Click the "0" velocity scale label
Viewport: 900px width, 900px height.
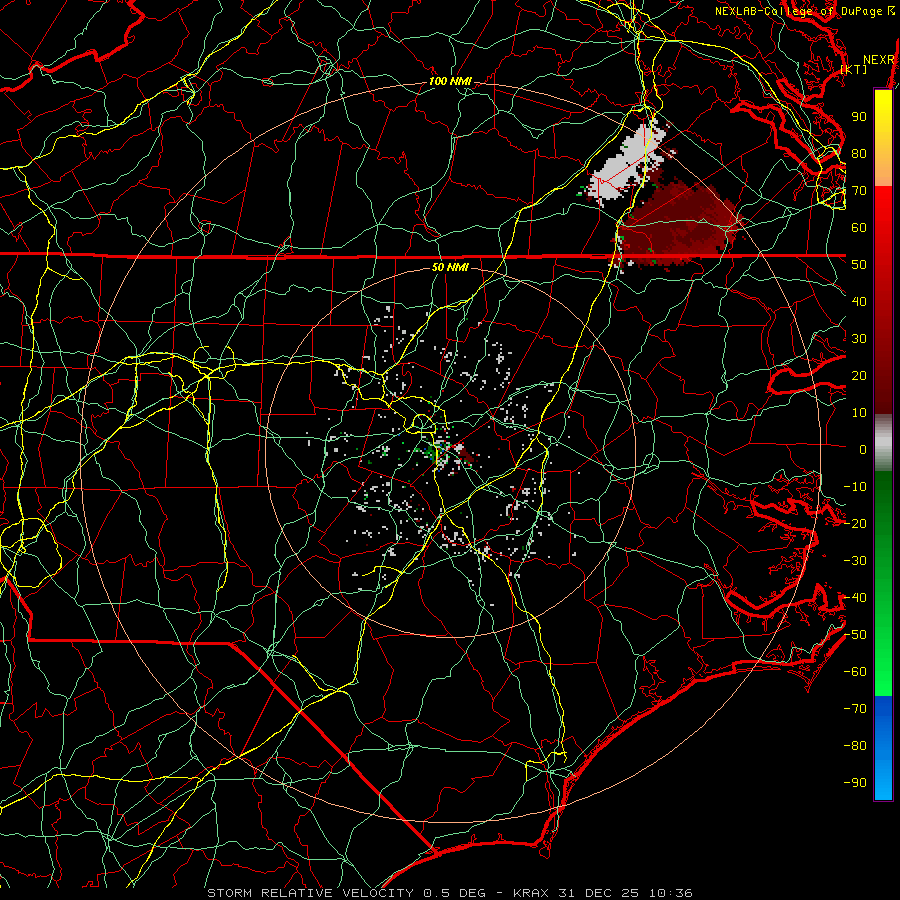[x=863, y=450]
